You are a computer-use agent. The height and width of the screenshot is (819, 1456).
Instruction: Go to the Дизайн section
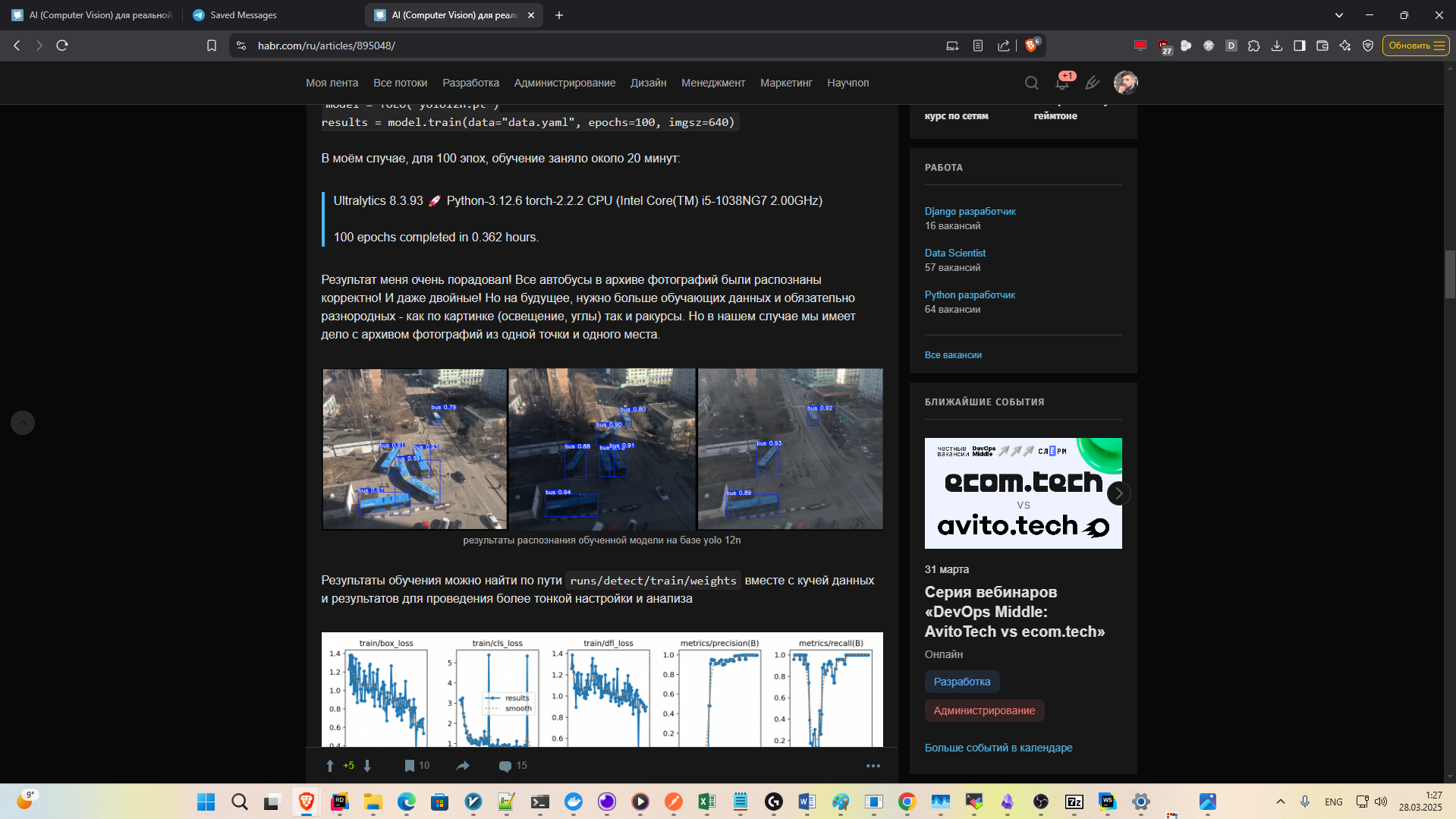point(648,83)
